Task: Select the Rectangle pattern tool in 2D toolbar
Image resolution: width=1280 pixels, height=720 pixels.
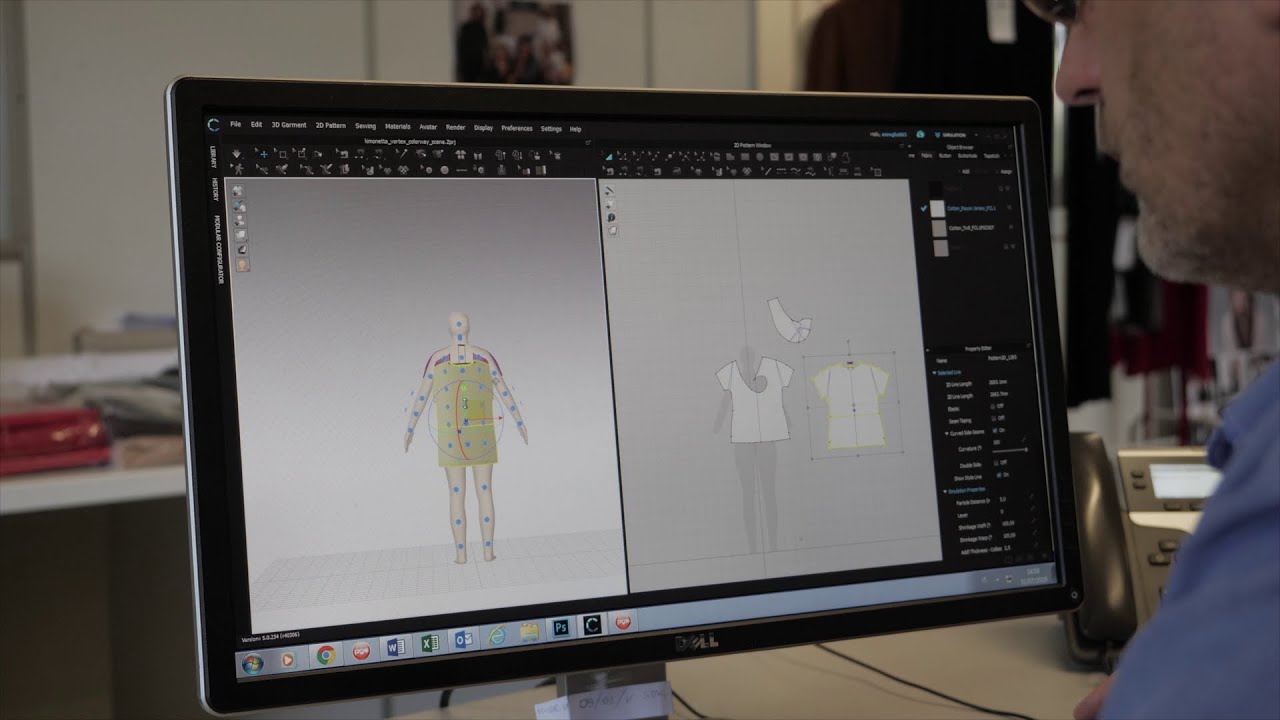Action: point(745,156)
